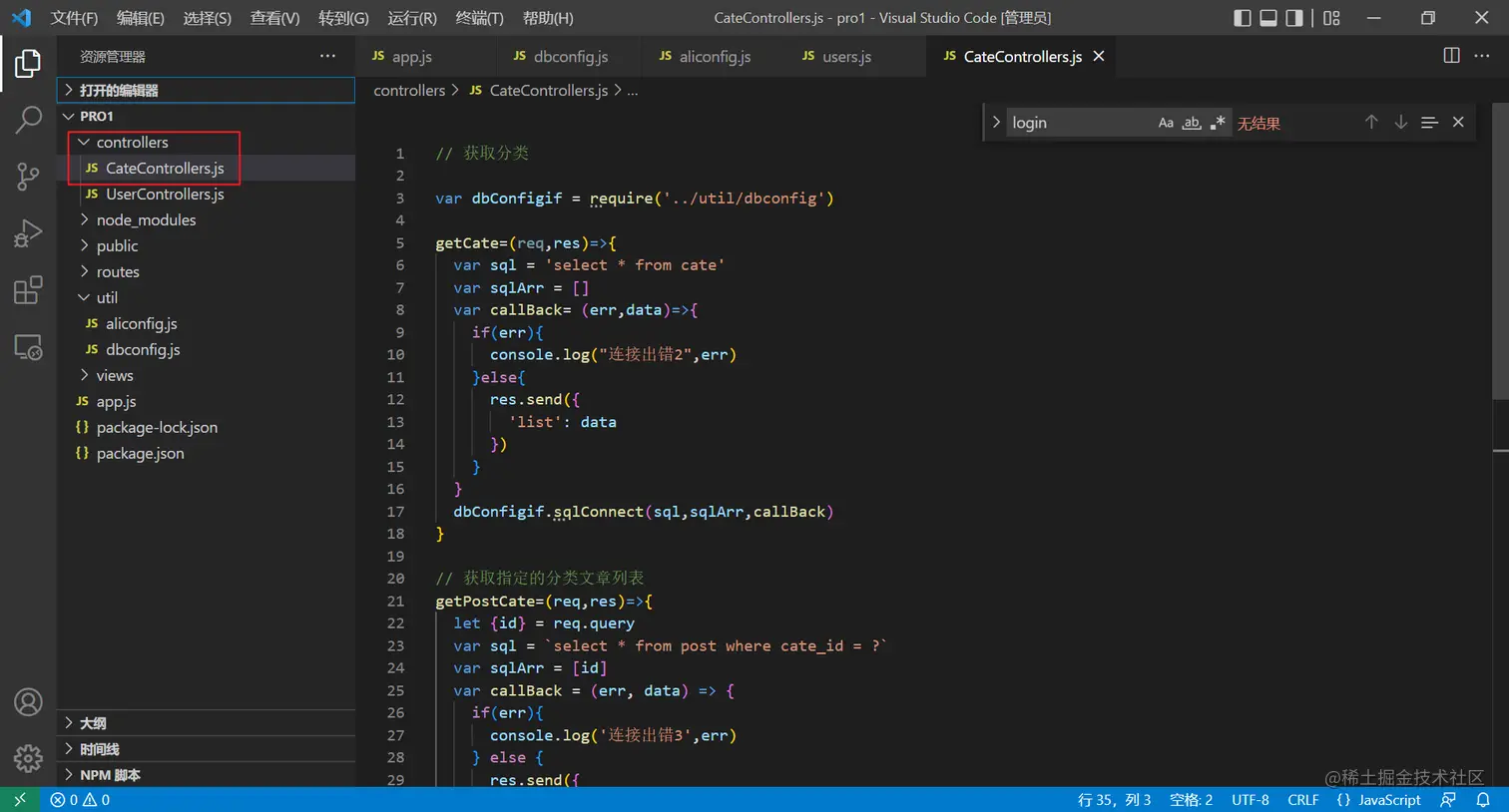This screenshot has height=812, width=1509.
Task: Expand the replace row in find widget
Action: click(x=996, y=122)
